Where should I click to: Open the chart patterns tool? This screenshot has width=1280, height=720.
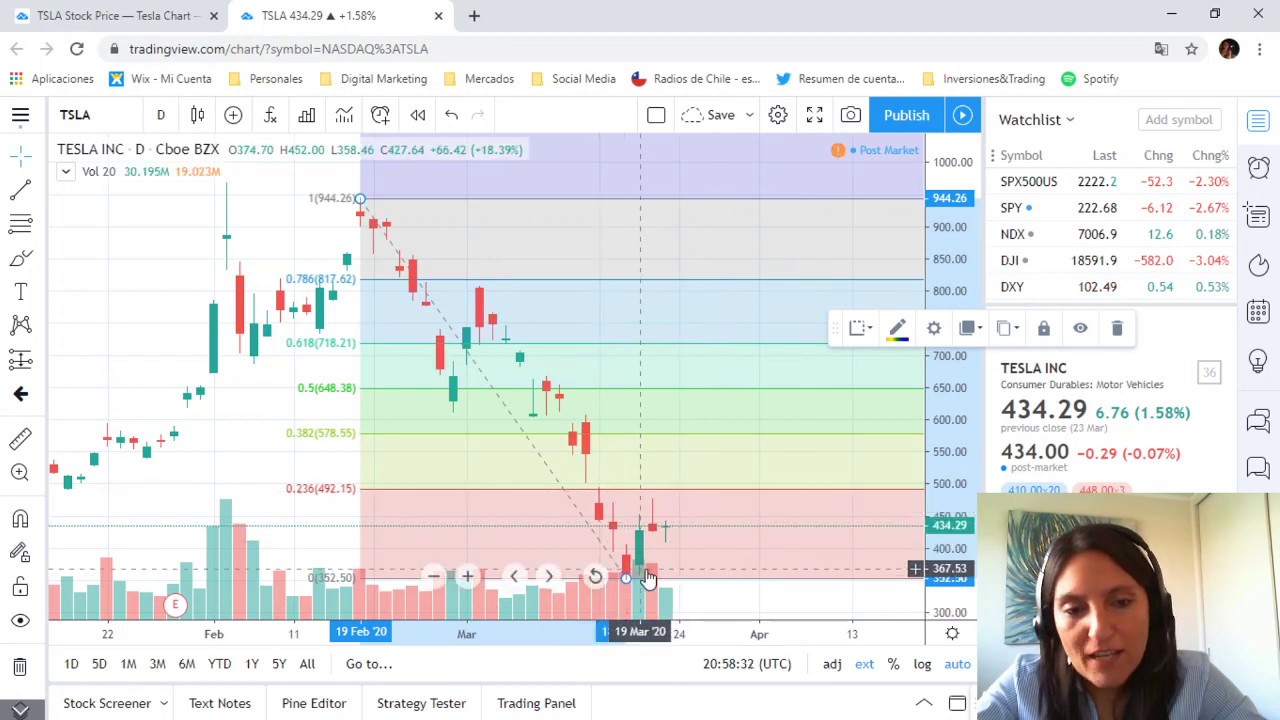[x=20, y=325]
